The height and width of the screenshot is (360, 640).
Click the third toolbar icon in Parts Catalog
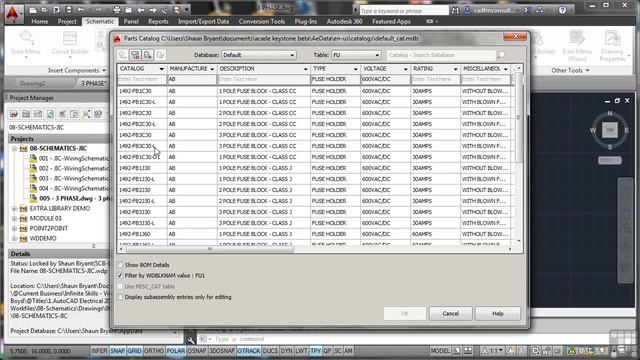(x=148, y=55)
